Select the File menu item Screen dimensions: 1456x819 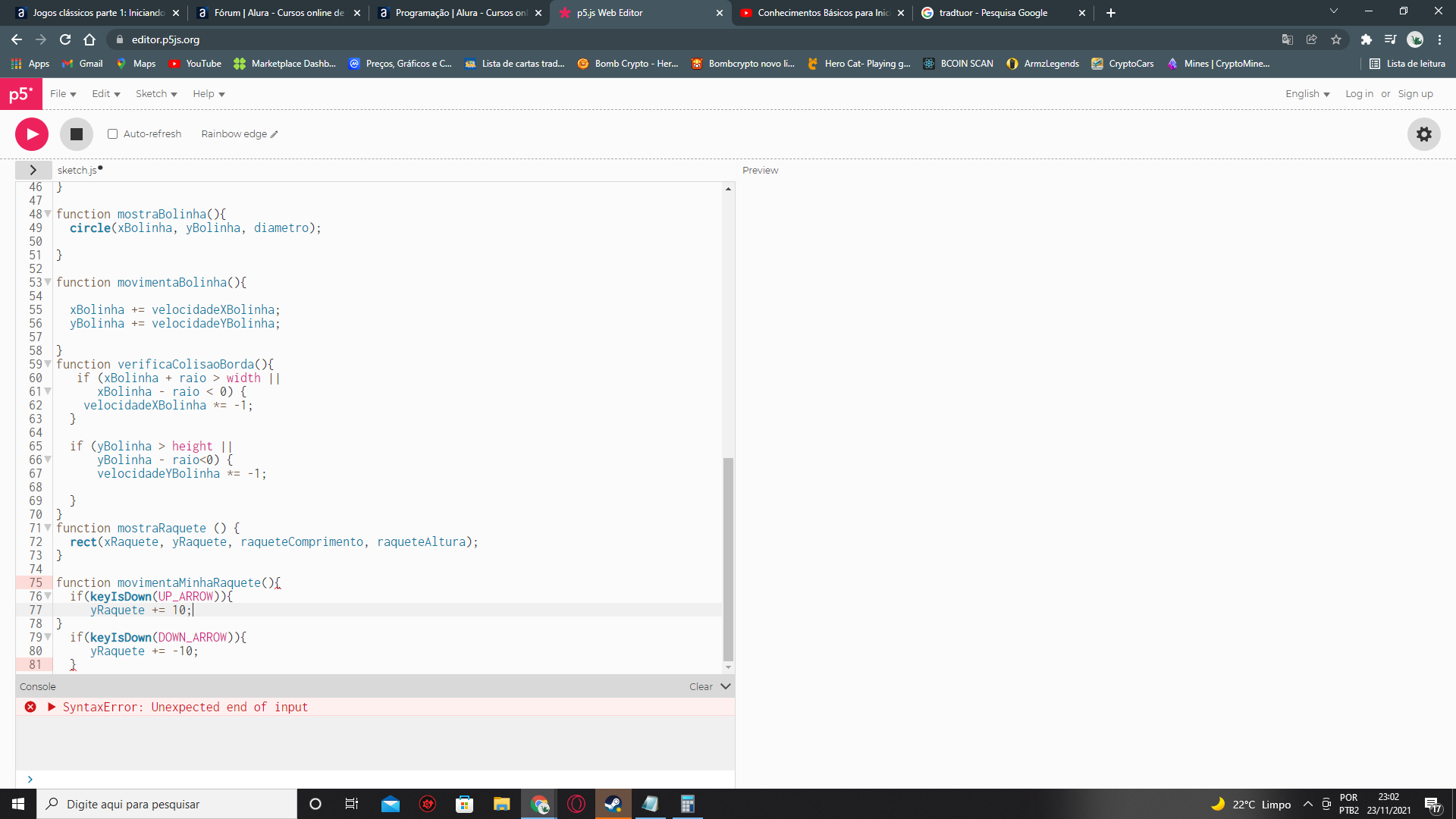[x=62, y=94]
